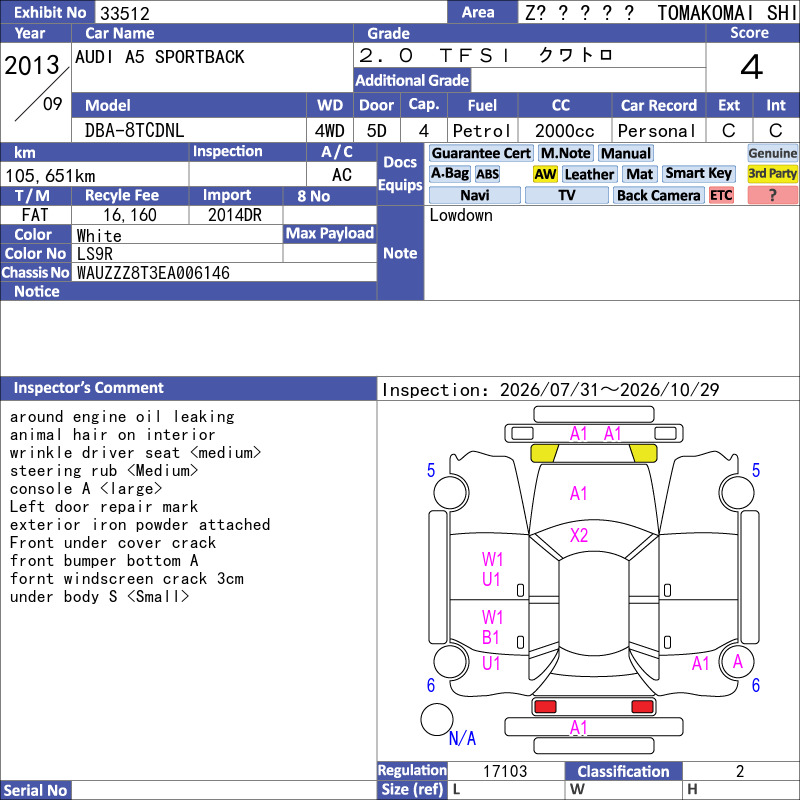The height and width of the screenshot is (800, 800).
Task: Select the A1 mark on the rear bumper
Action: coord(579,728)
